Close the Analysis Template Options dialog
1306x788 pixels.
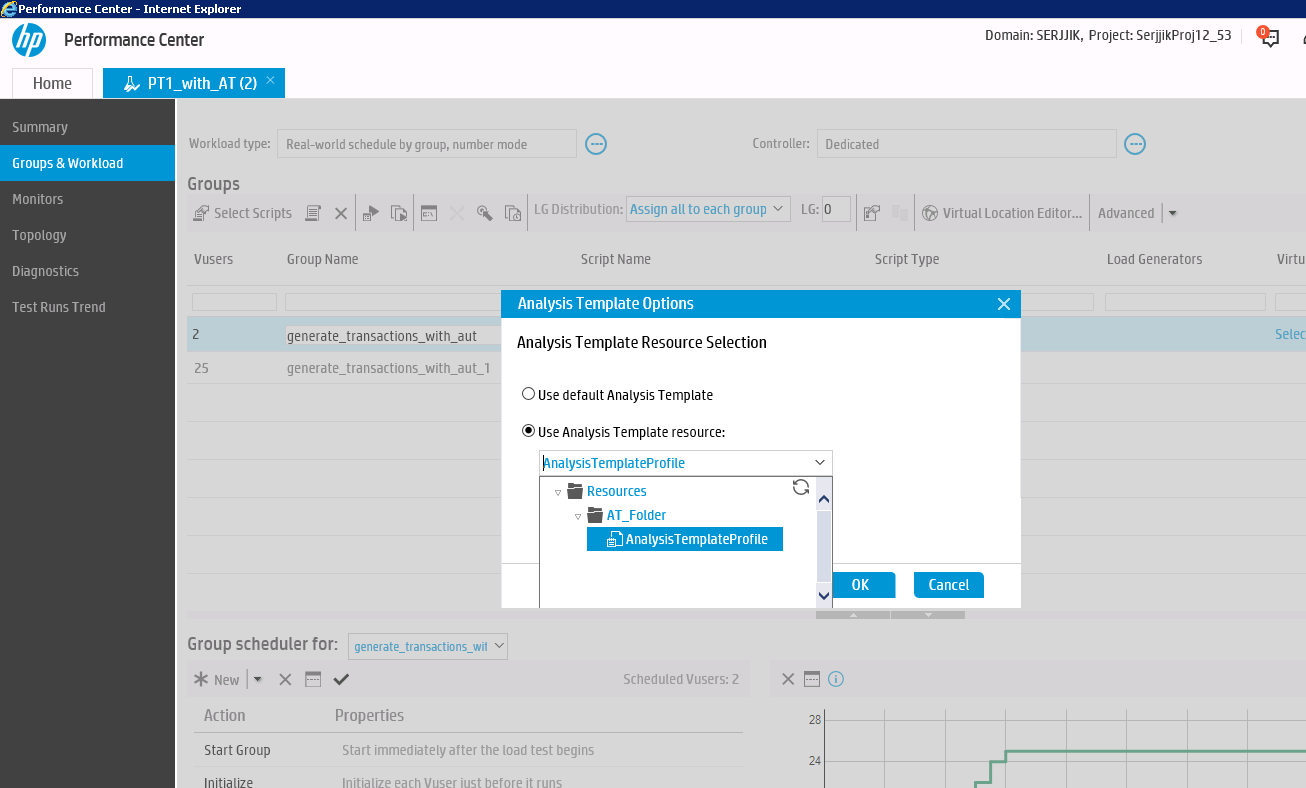pyautogui.click(x=1004, y=304)
